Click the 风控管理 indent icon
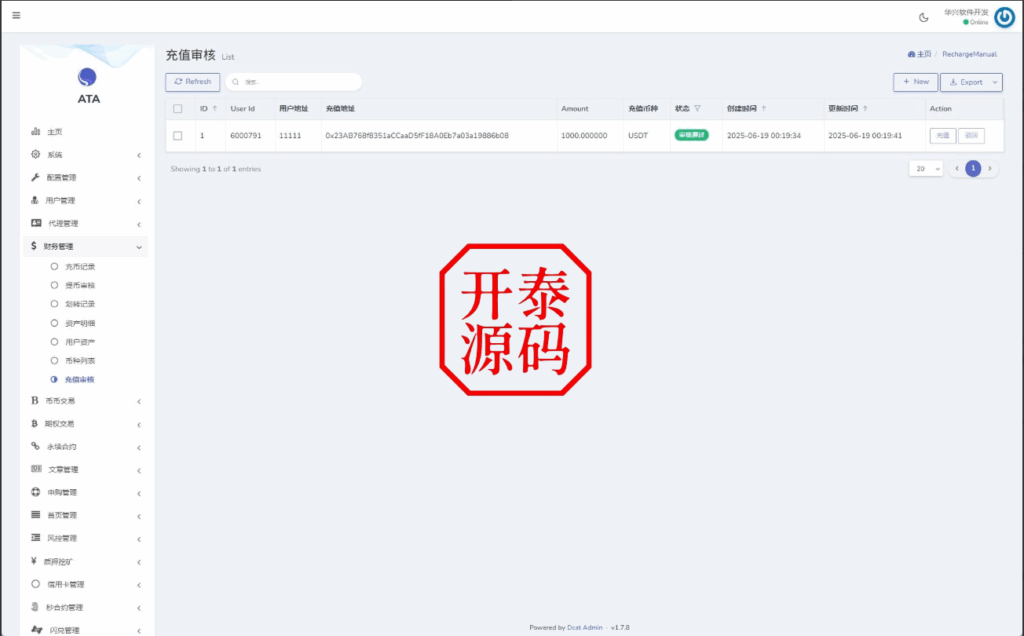 [35, 537]
